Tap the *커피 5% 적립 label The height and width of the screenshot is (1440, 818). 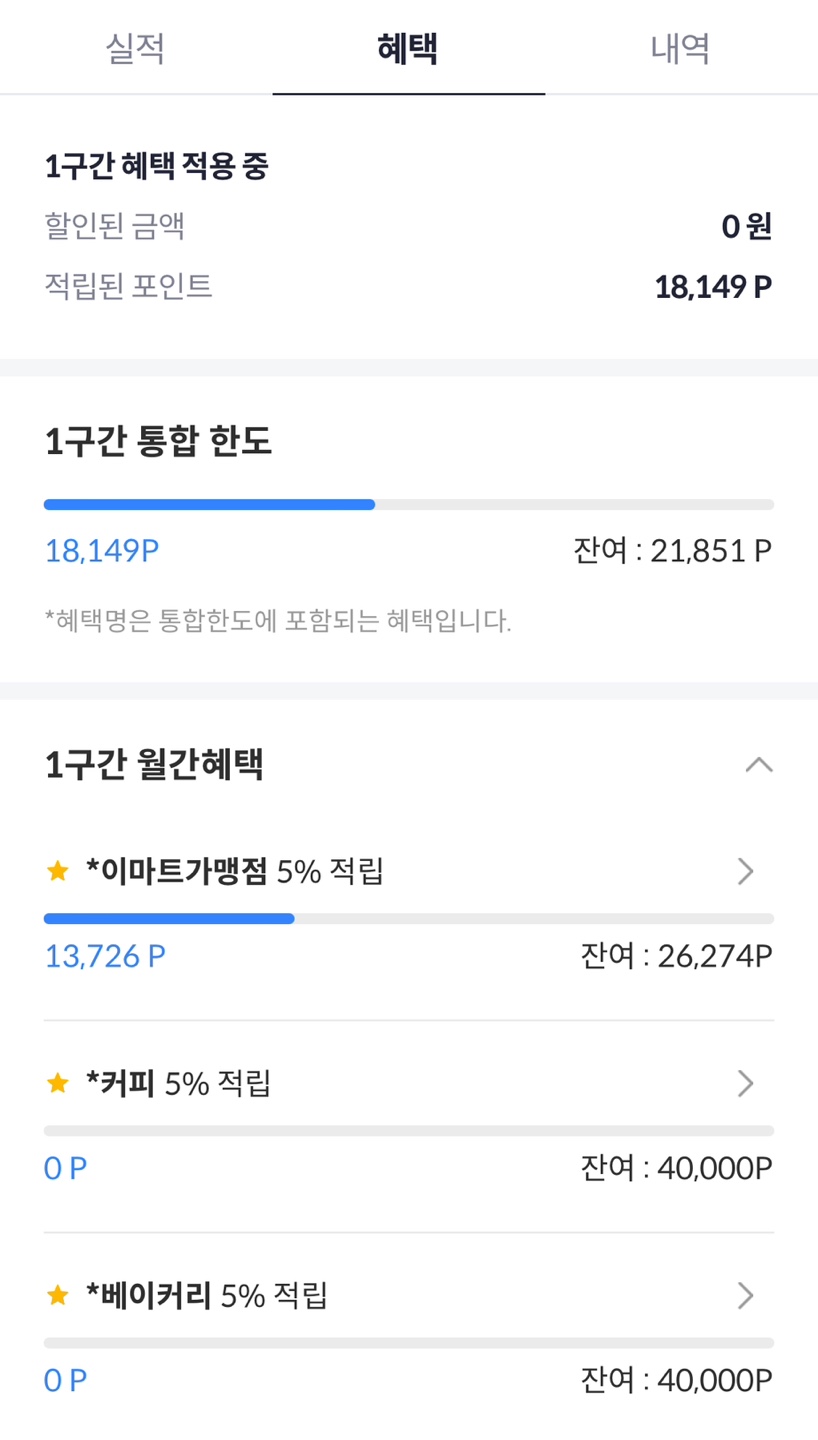[179, 1083]
